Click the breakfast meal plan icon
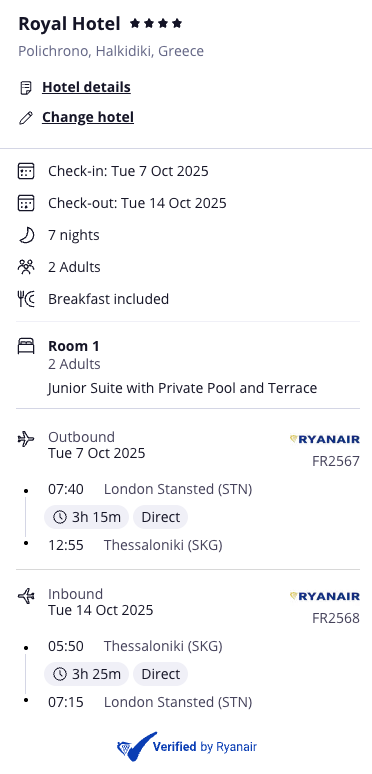 26,299
